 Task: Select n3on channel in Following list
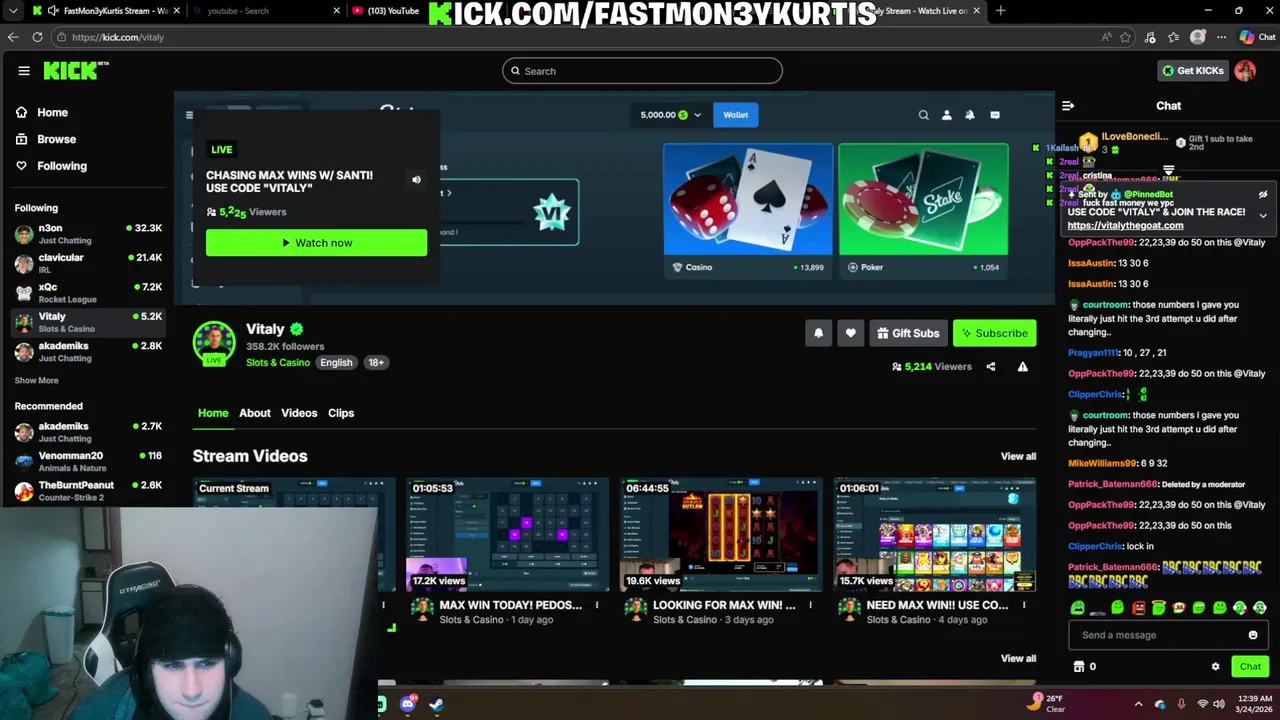[88, 234]
